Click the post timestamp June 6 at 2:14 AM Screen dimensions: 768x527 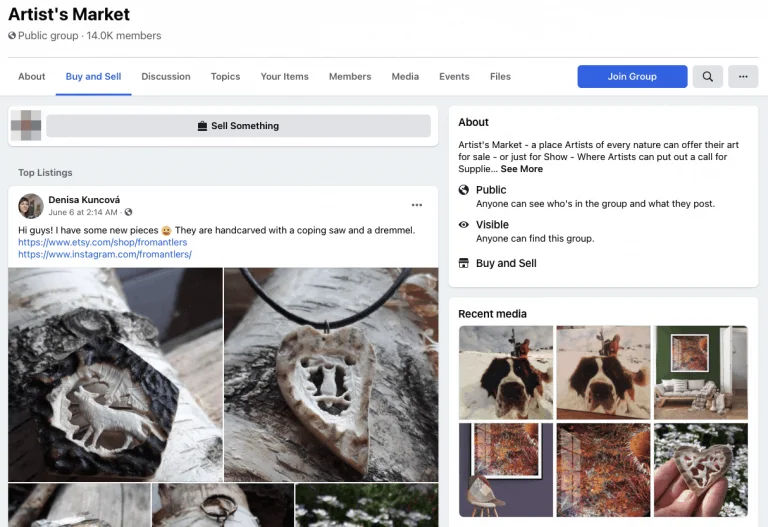[83, 212]
